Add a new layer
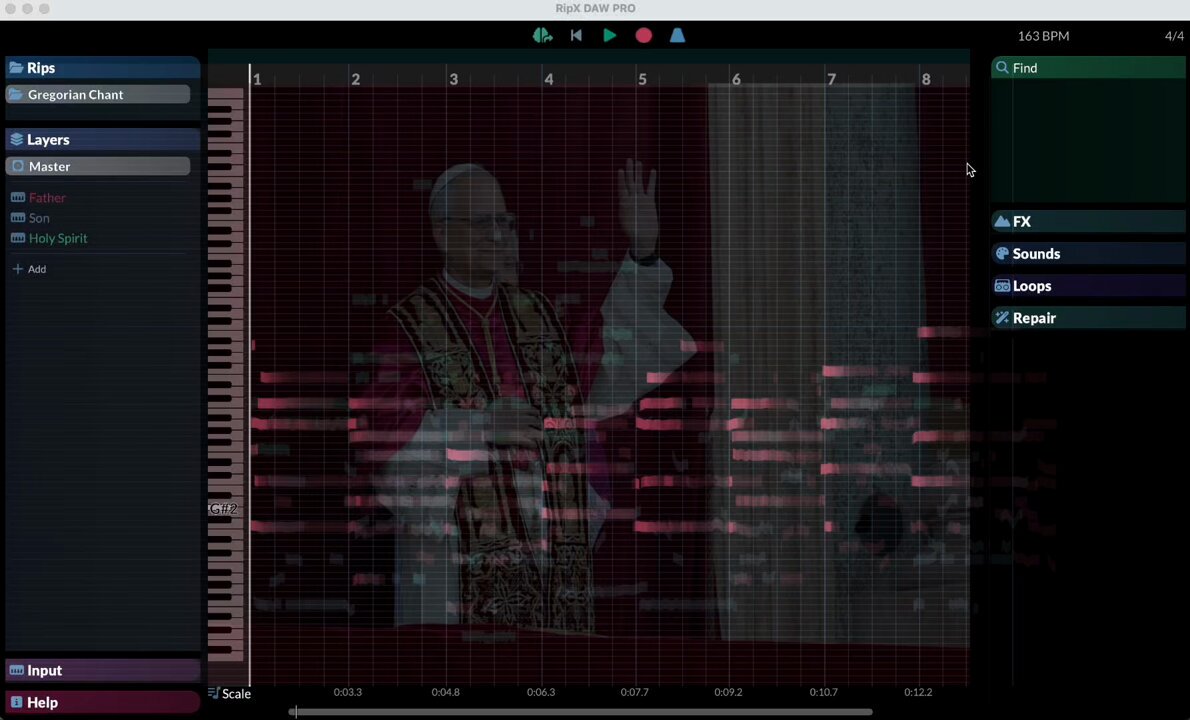Screen dimensions: 1190x720 30,269
